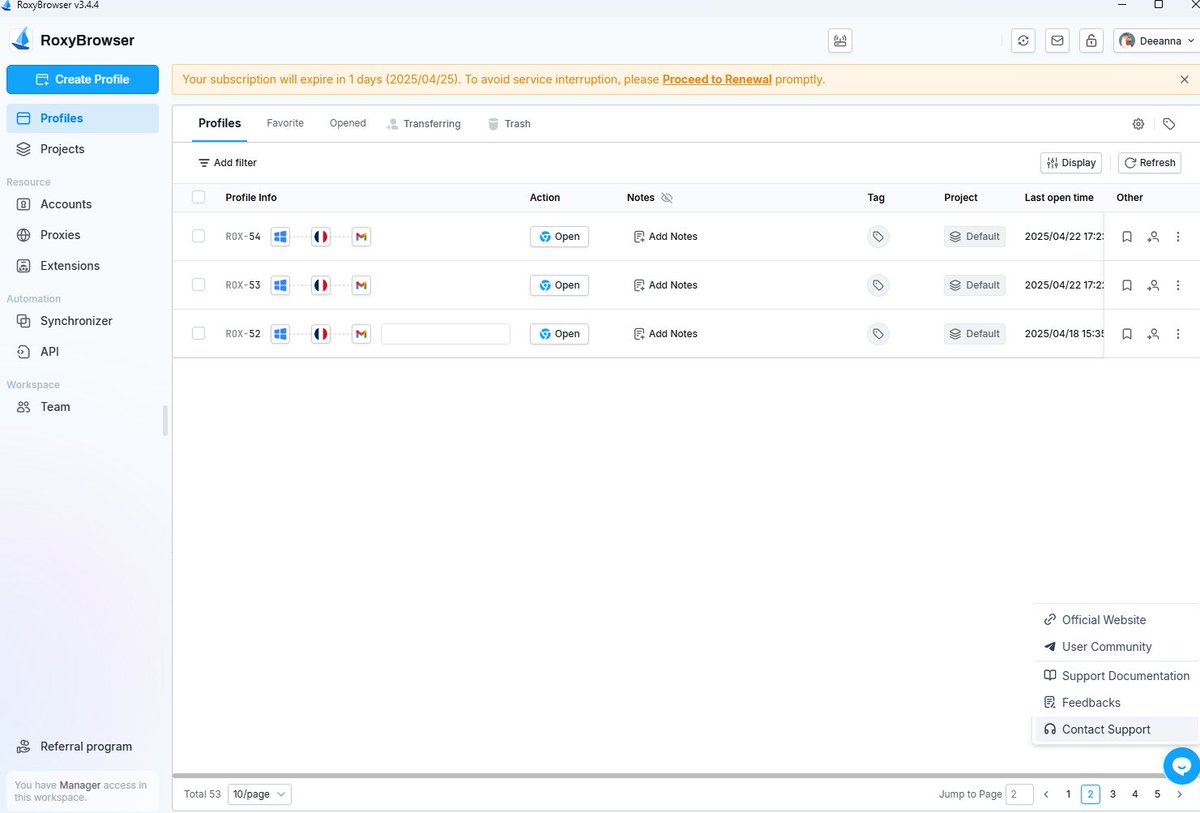Click the tag icon for ROX-53
1200x813 pixels.
[878, 285]
